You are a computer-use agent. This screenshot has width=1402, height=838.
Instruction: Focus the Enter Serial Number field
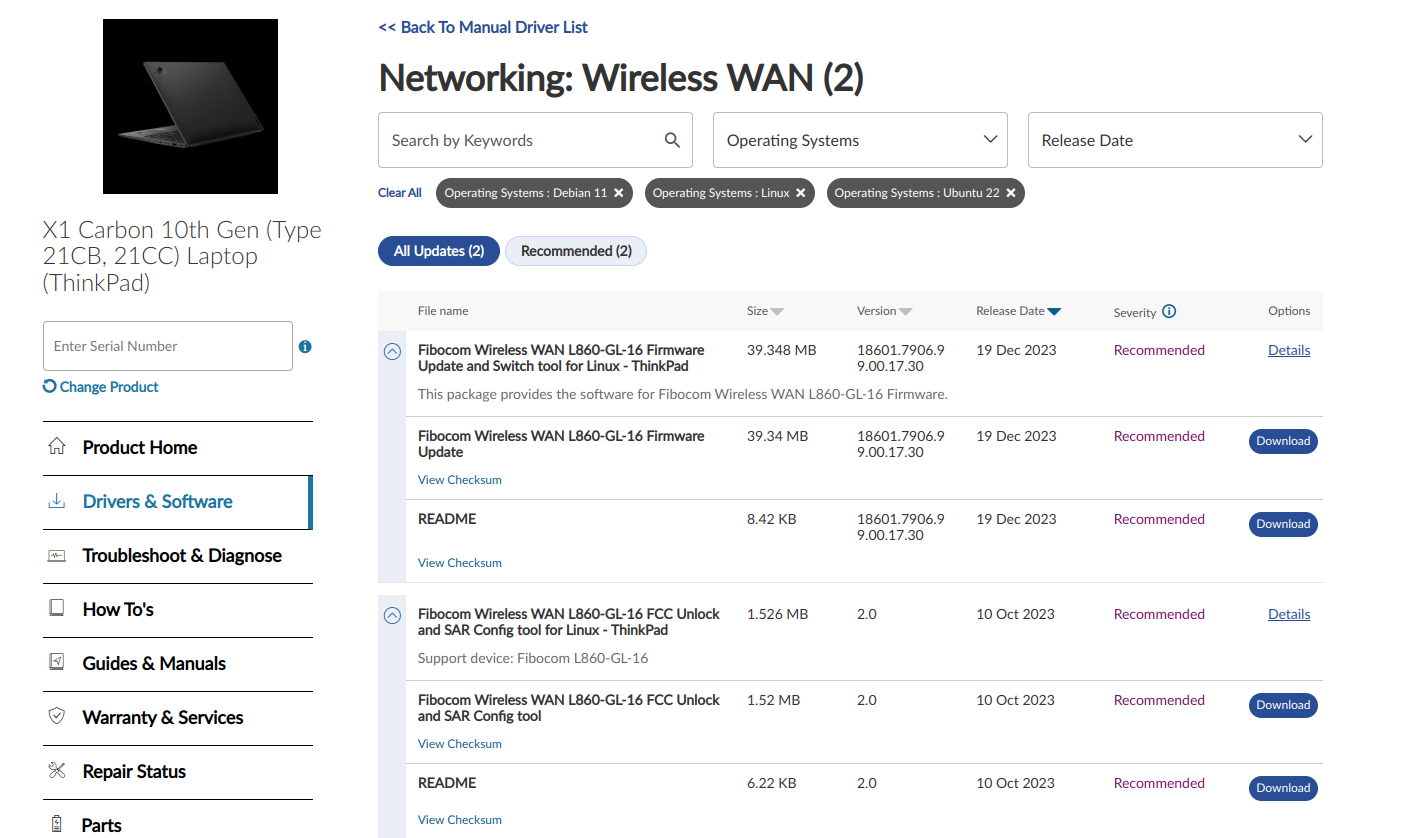click(168, 346)
